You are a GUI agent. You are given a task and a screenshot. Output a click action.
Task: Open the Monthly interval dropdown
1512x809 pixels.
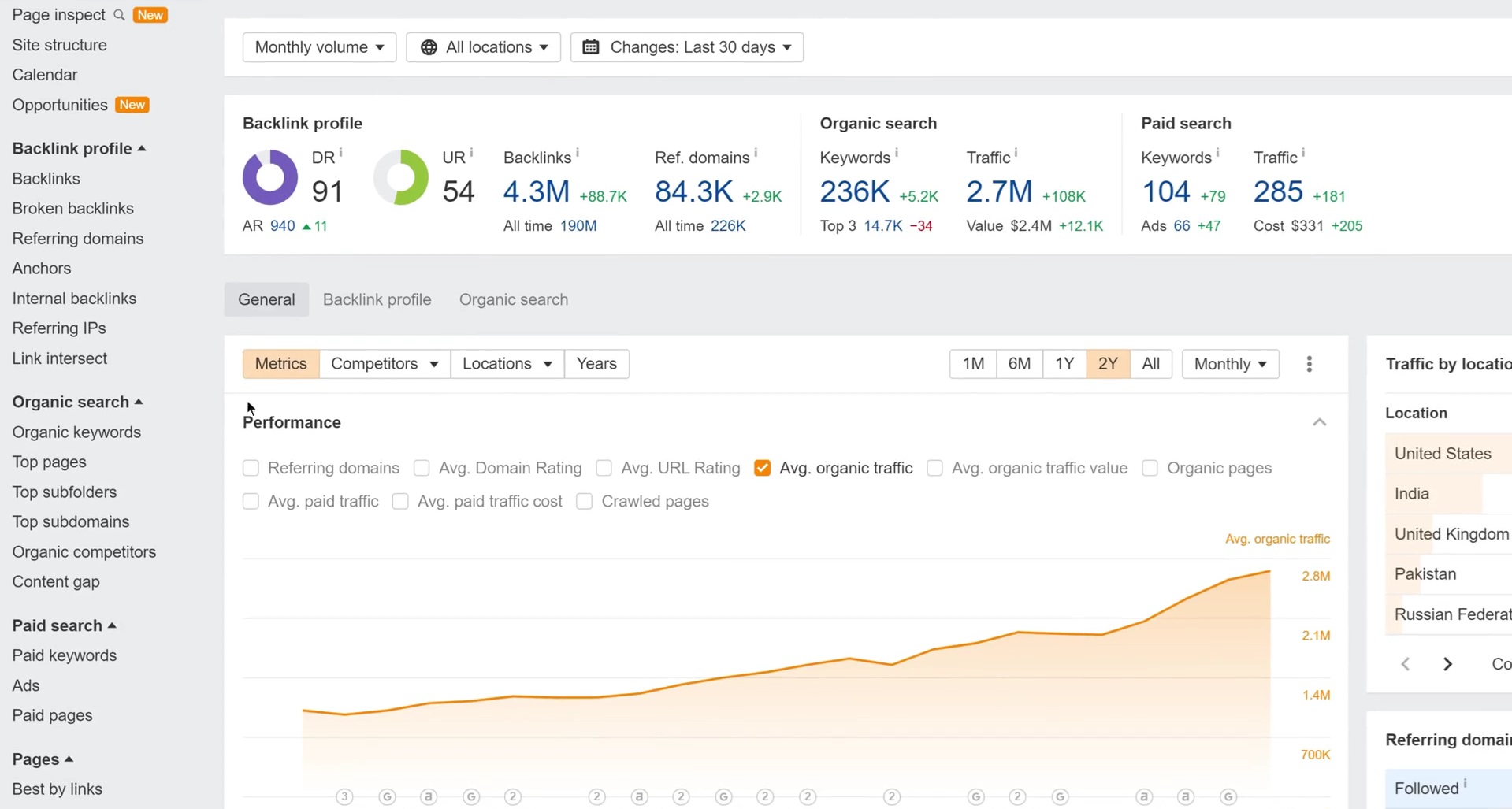[1230, 364]
